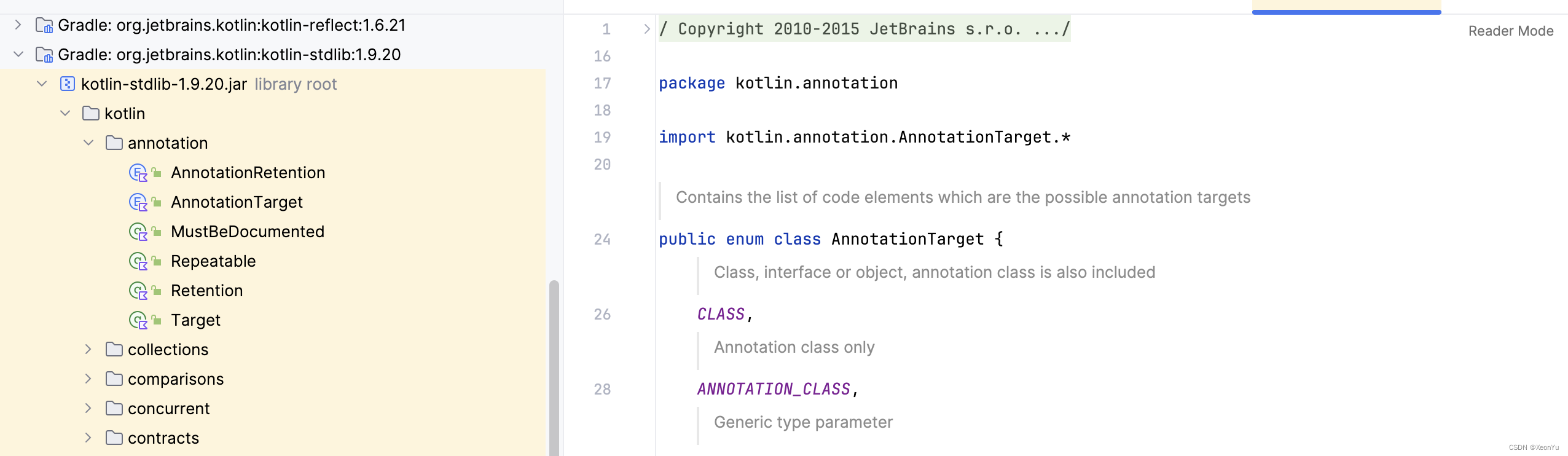This screenshot has width=1568, height=456.
Task: Select MustBeDocumented in the project tree
Action: point(248,232)
